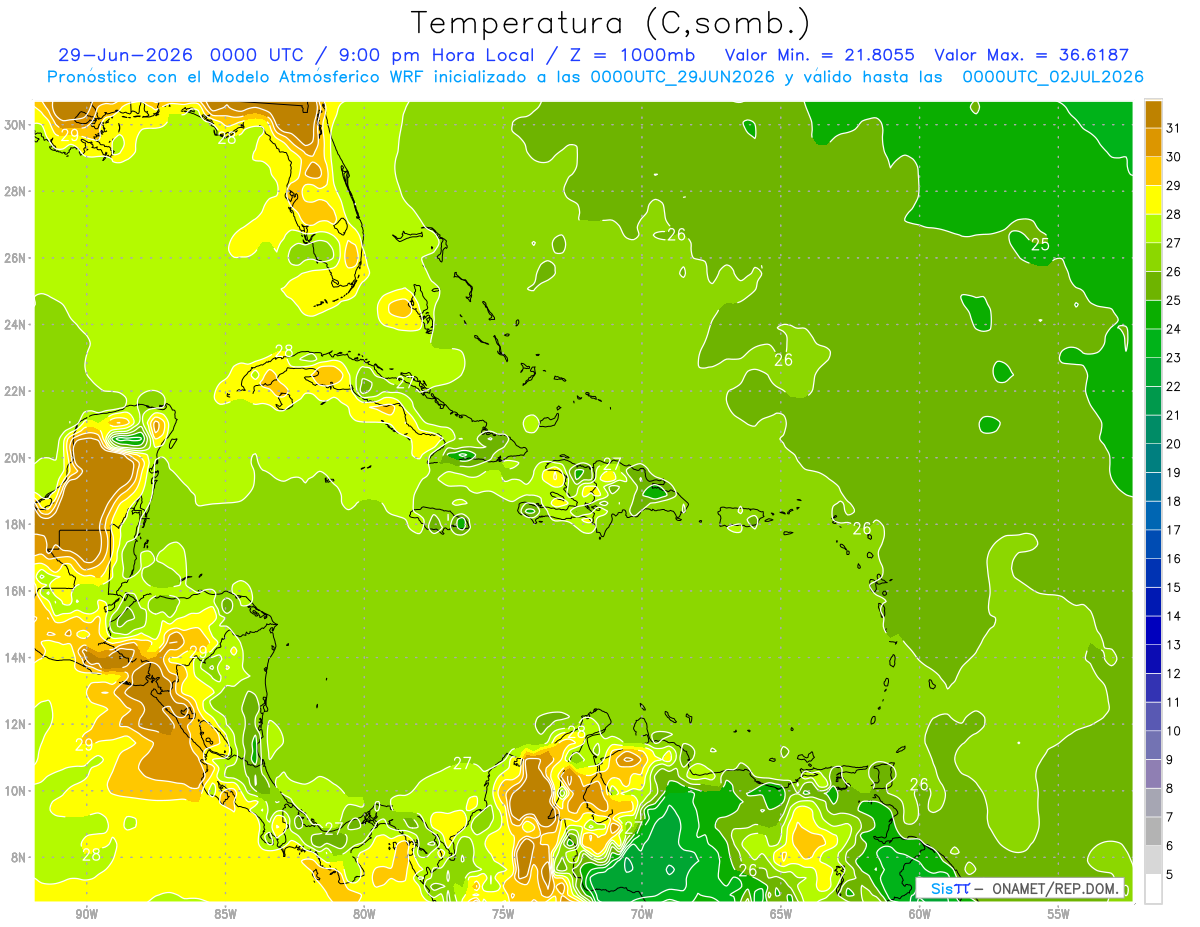This screenshot has width=1200, height=927.
Task: Click the 12N latitude label
Action: click(17, 724)
